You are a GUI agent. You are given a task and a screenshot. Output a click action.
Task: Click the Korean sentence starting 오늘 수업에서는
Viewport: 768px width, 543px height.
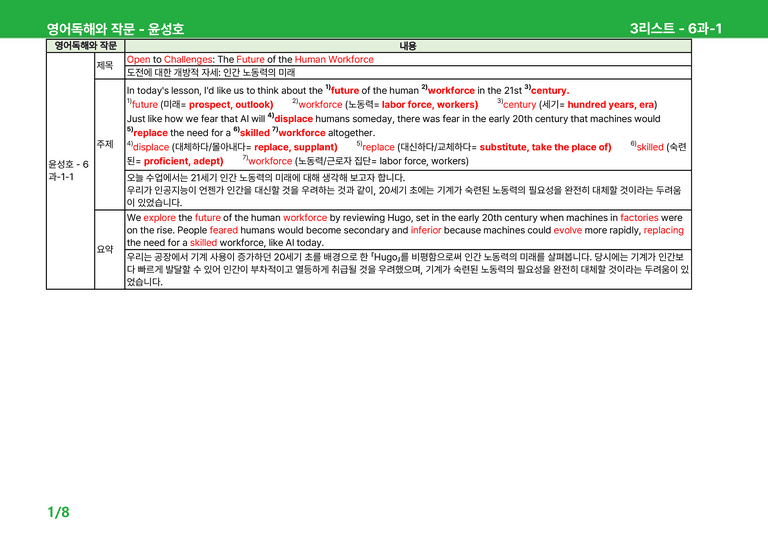(x=266, y=178)
